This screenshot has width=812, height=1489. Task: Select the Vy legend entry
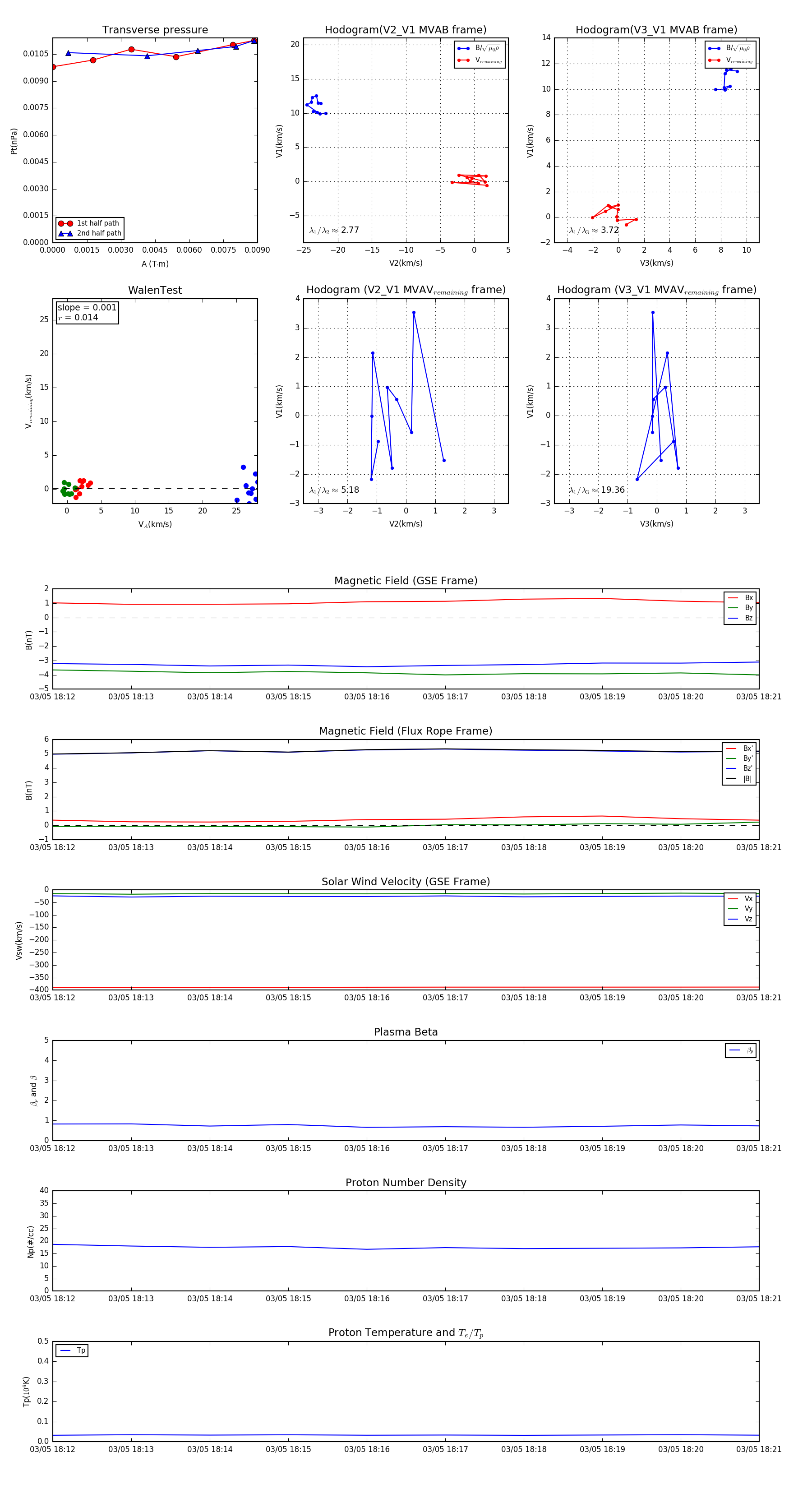pyautogui.click(x=740, y=909)
